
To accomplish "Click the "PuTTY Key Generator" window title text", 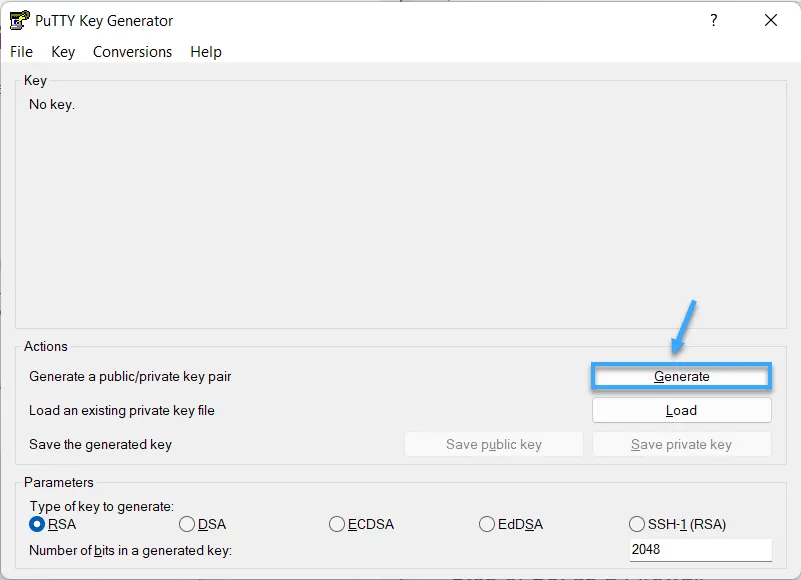I will tap(104, 20).
